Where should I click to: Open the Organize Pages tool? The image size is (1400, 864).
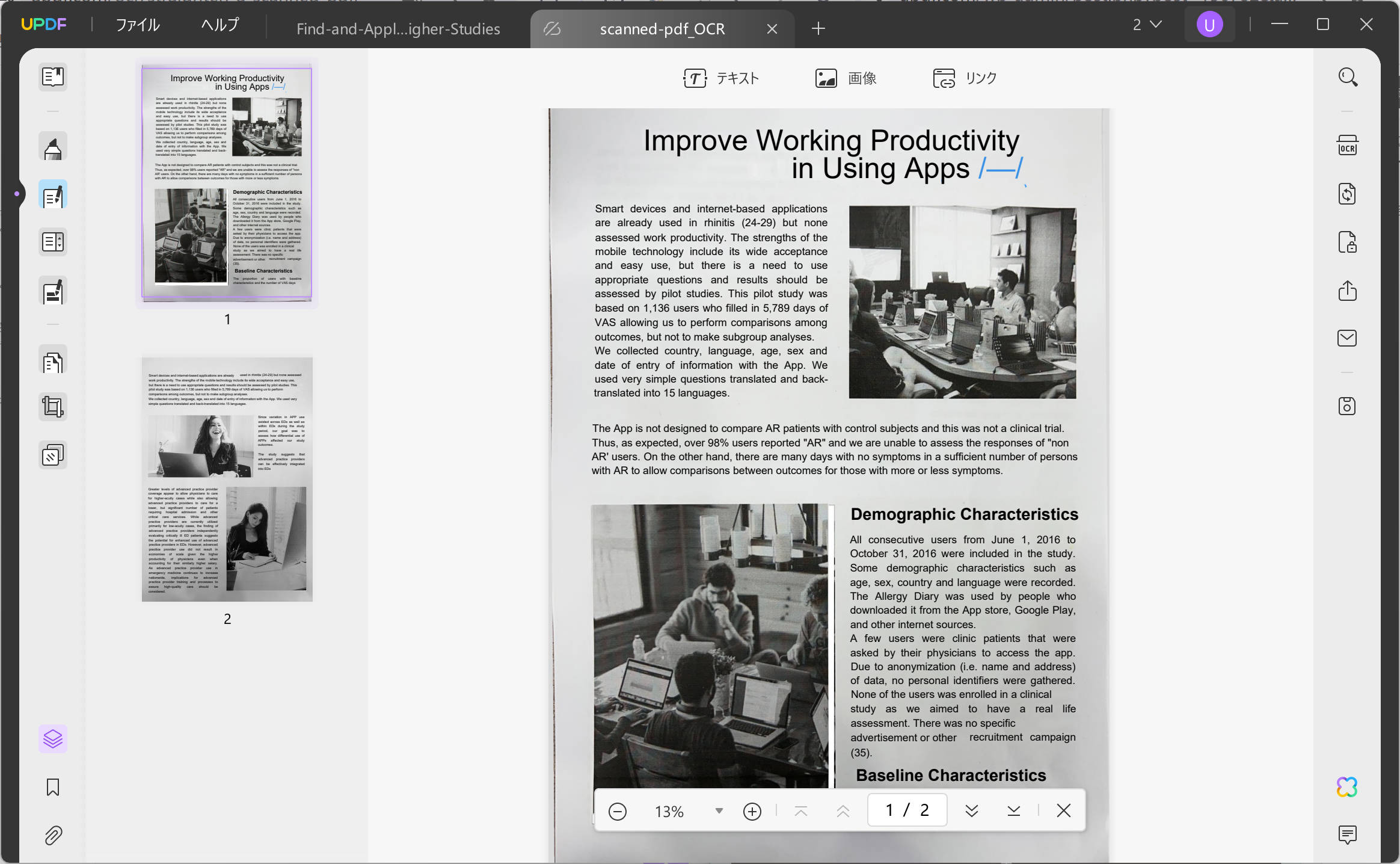(x=53, y=362)
